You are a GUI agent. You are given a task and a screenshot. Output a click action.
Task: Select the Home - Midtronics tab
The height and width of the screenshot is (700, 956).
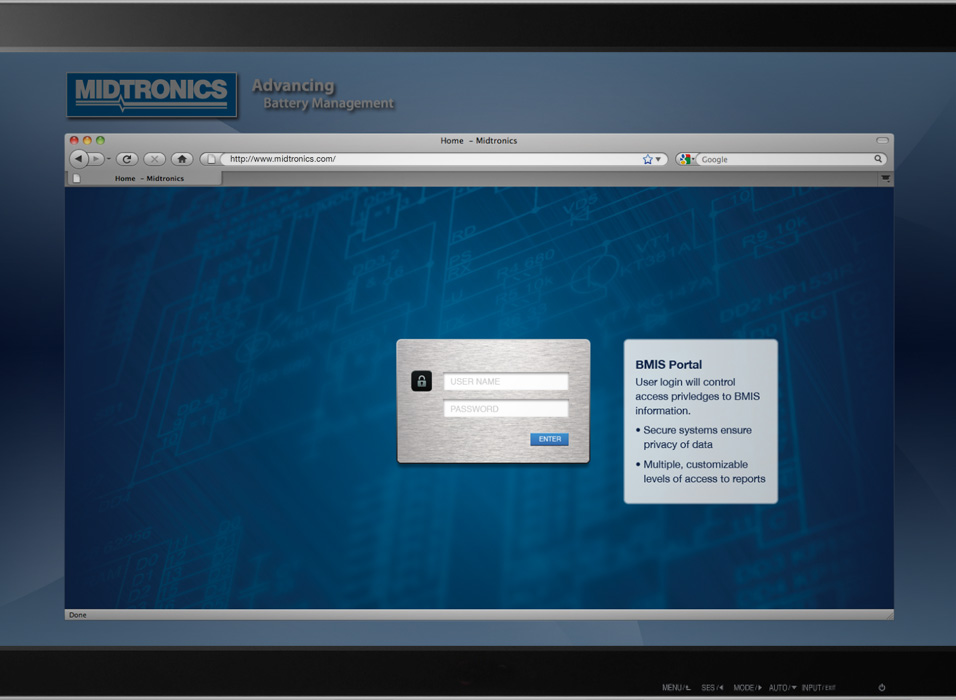144,179
